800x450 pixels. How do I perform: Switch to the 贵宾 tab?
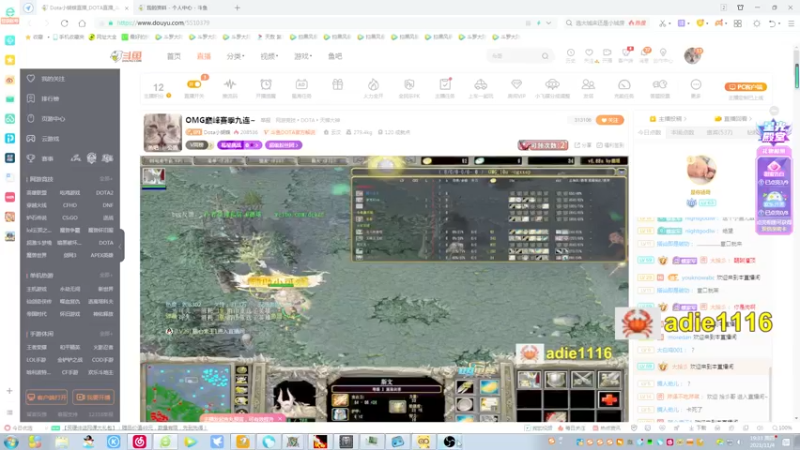719,132
